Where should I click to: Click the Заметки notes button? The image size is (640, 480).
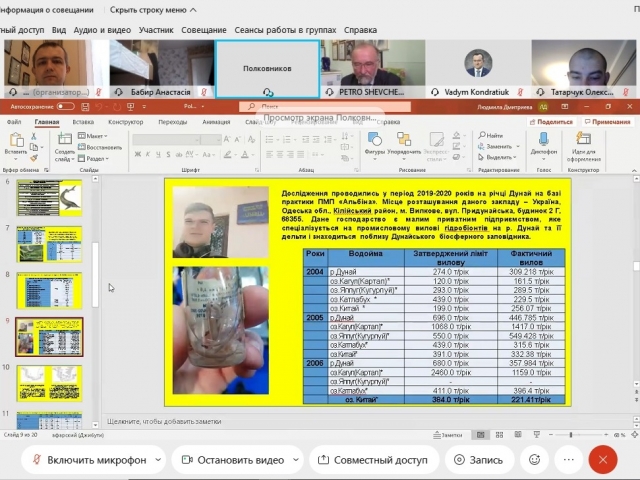(448, 435)
